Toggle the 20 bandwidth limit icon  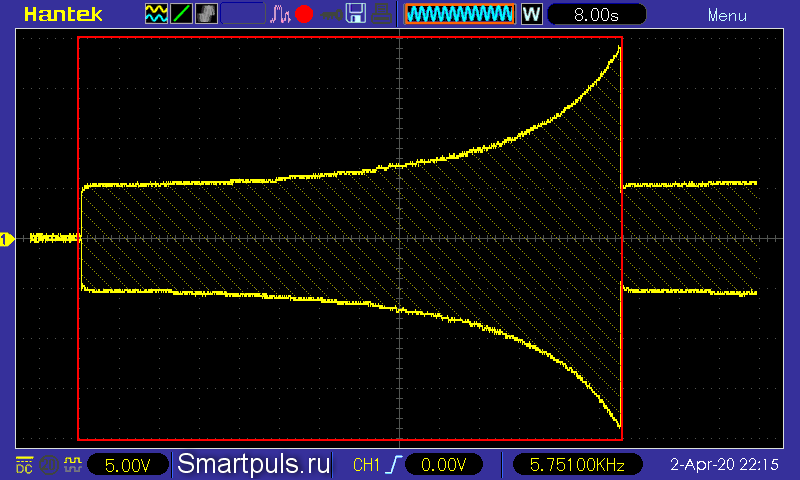[49, 465]
